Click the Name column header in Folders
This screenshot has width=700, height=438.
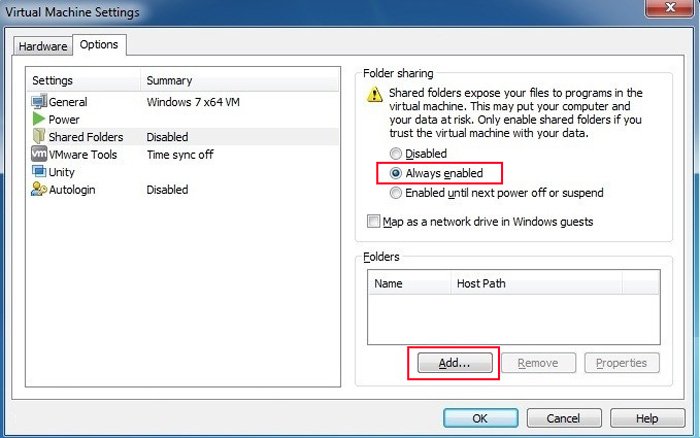tap(409, 284)
